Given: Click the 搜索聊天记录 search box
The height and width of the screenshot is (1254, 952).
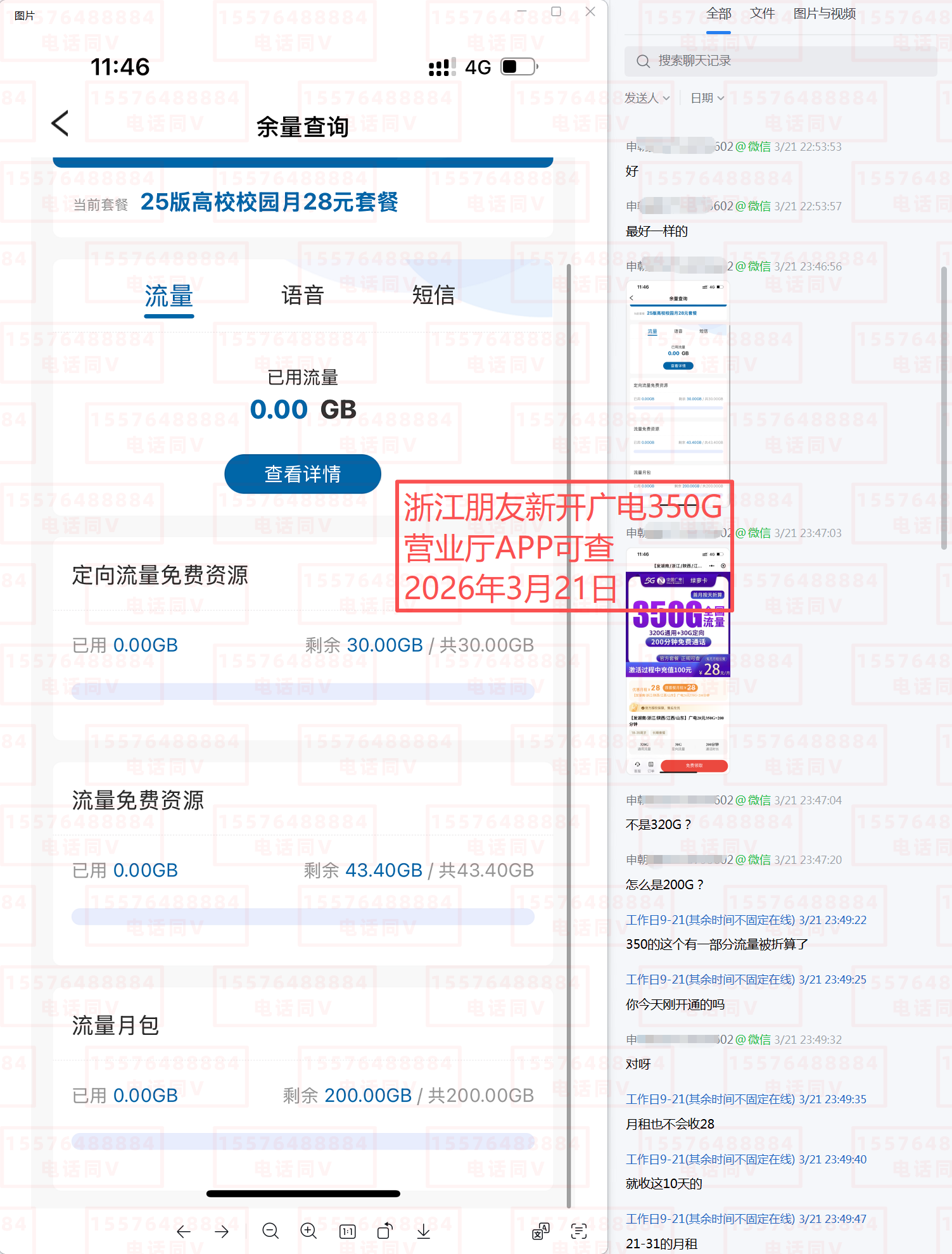Looking at the screenshot, I should pyautogui.click(x=780, y=61).
